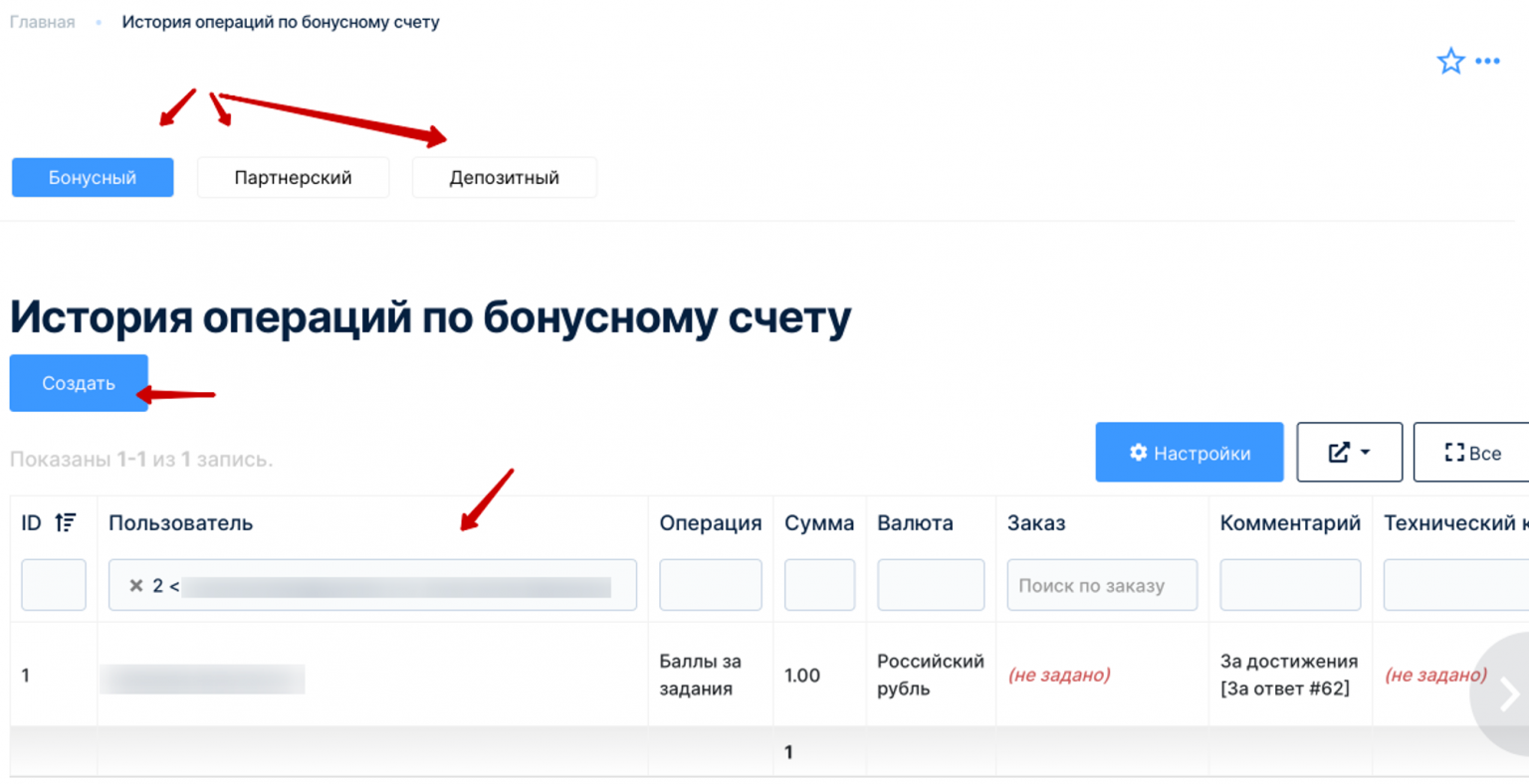Click the Комментарий filter input
Viewport: 1529px width, 784px height.
point(1289,585)
